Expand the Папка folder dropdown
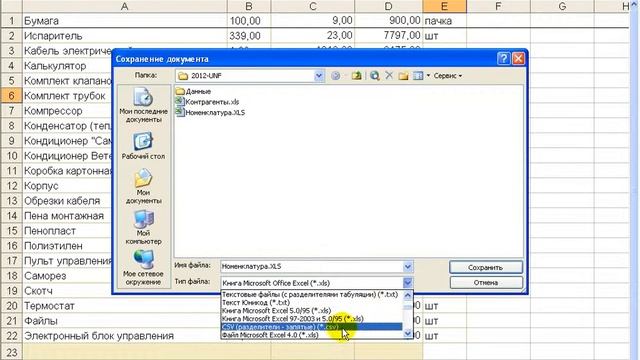 click(319, 76)
